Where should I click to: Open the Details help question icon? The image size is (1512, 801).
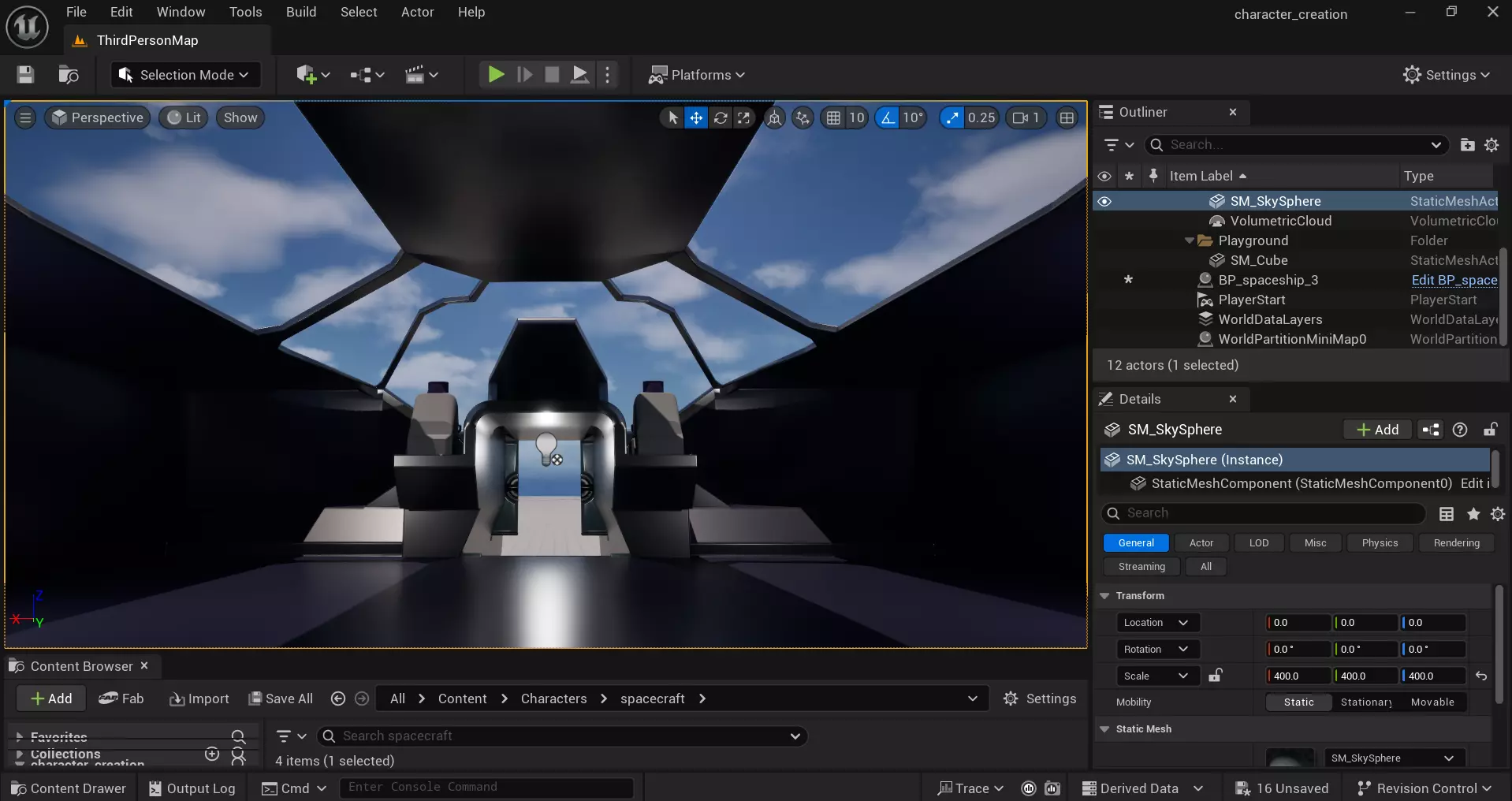pos(1460,430)
